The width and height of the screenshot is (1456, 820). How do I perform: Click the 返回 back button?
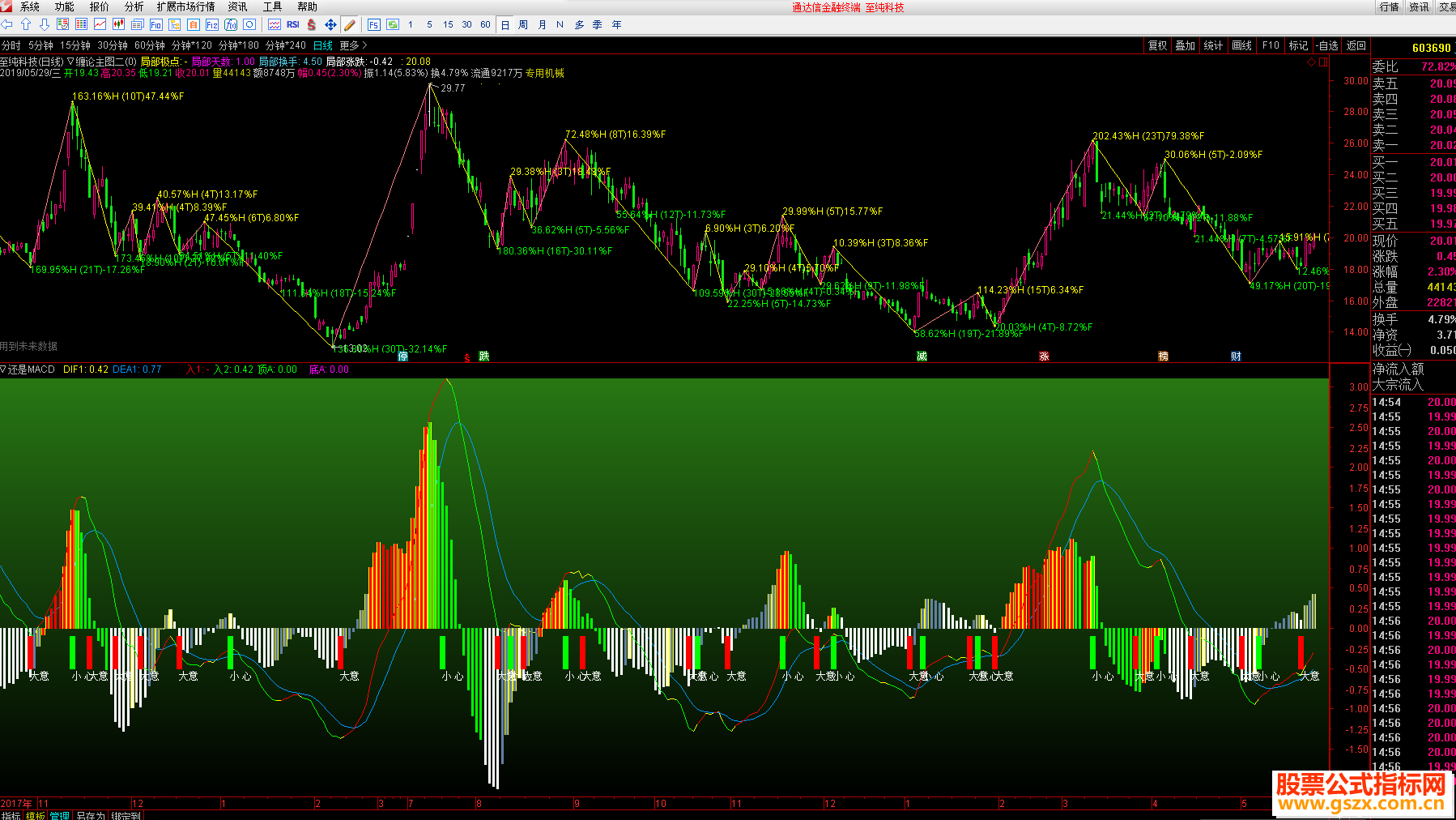point(1356,45)
